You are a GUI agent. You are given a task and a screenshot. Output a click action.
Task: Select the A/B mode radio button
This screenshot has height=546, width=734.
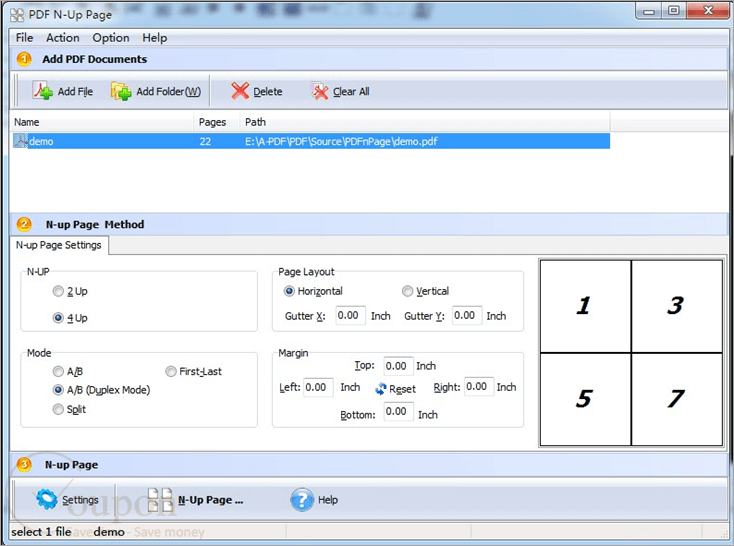pyautogui.click(x=58, y=371)
